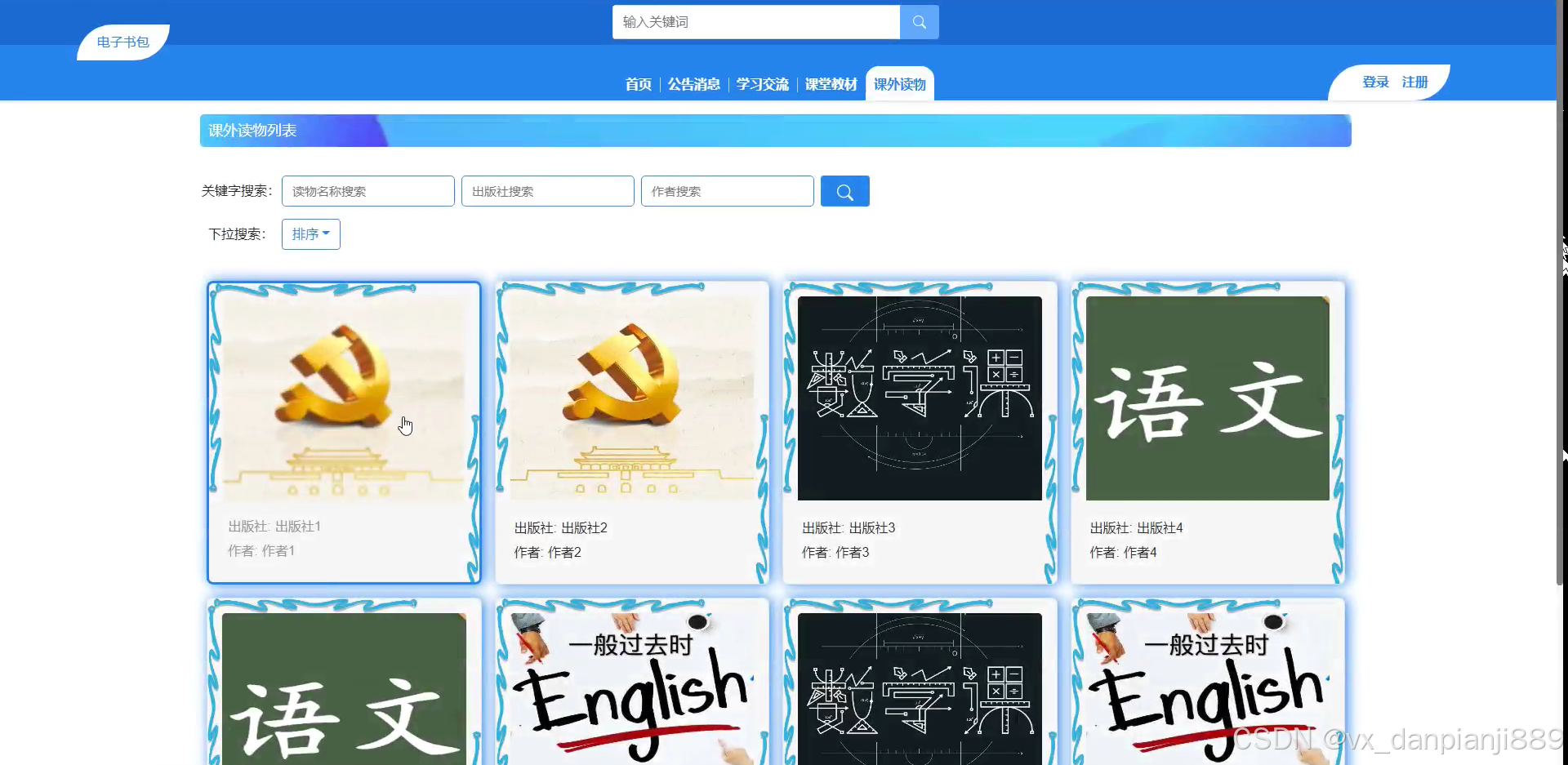This screenshot has height=765, width=1568.
Task: Click the text 作者: 作者3
Action: point(835,553)
